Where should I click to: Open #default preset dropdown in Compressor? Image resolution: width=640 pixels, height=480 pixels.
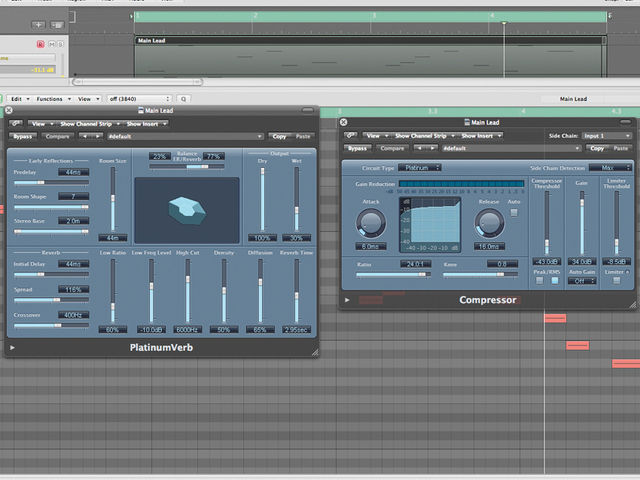[511, 148]
